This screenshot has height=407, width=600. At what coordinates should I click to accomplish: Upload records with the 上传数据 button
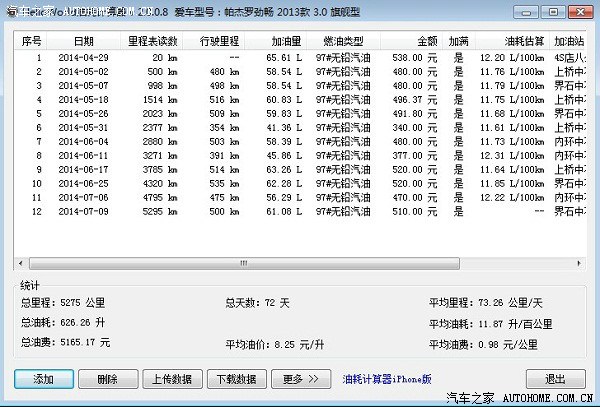click(172, 379)
